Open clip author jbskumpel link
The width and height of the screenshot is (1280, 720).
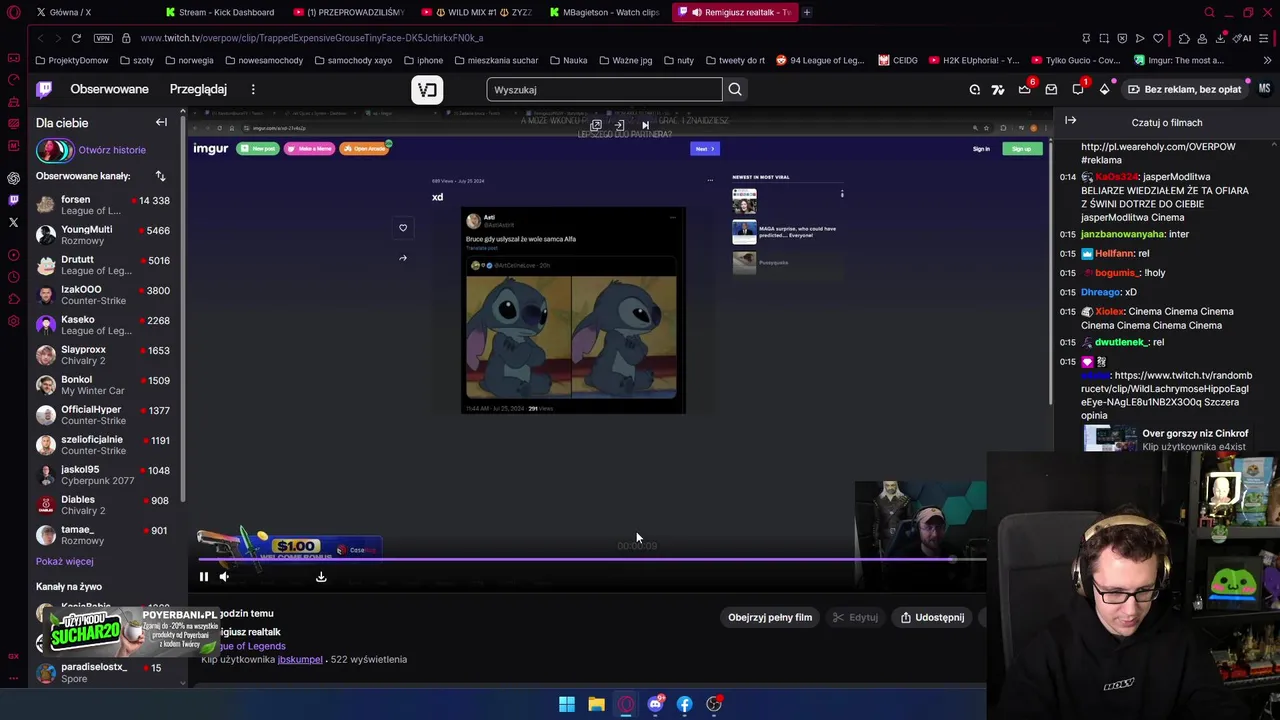pyautogui.click(x=300, y=659)
